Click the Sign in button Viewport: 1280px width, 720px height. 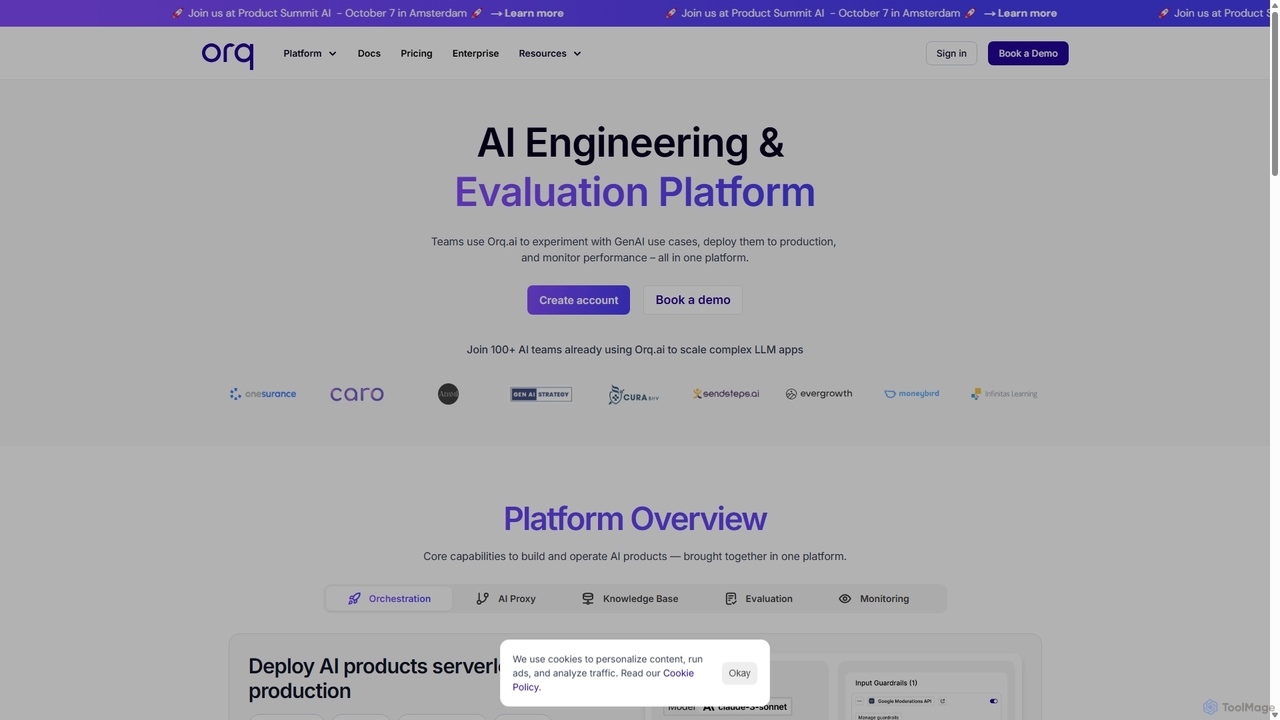tap(951, 54)
